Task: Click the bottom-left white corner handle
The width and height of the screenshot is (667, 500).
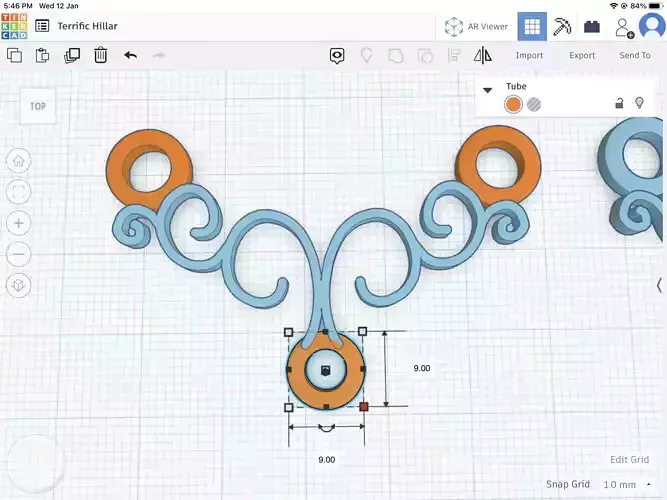Action: click(288, 408)
